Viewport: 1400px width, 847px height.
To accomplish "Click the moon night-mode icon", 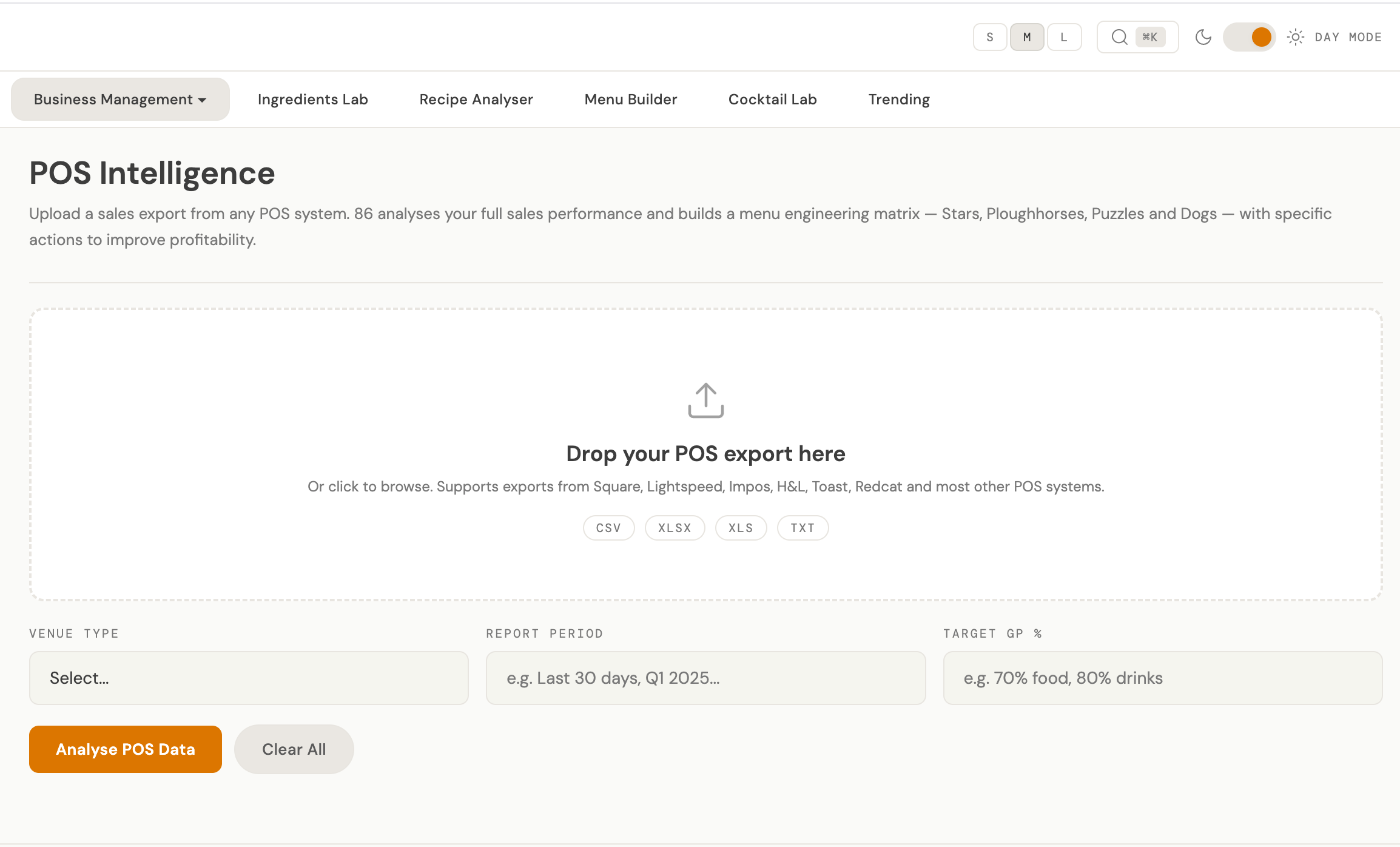I will (1203, 36).
